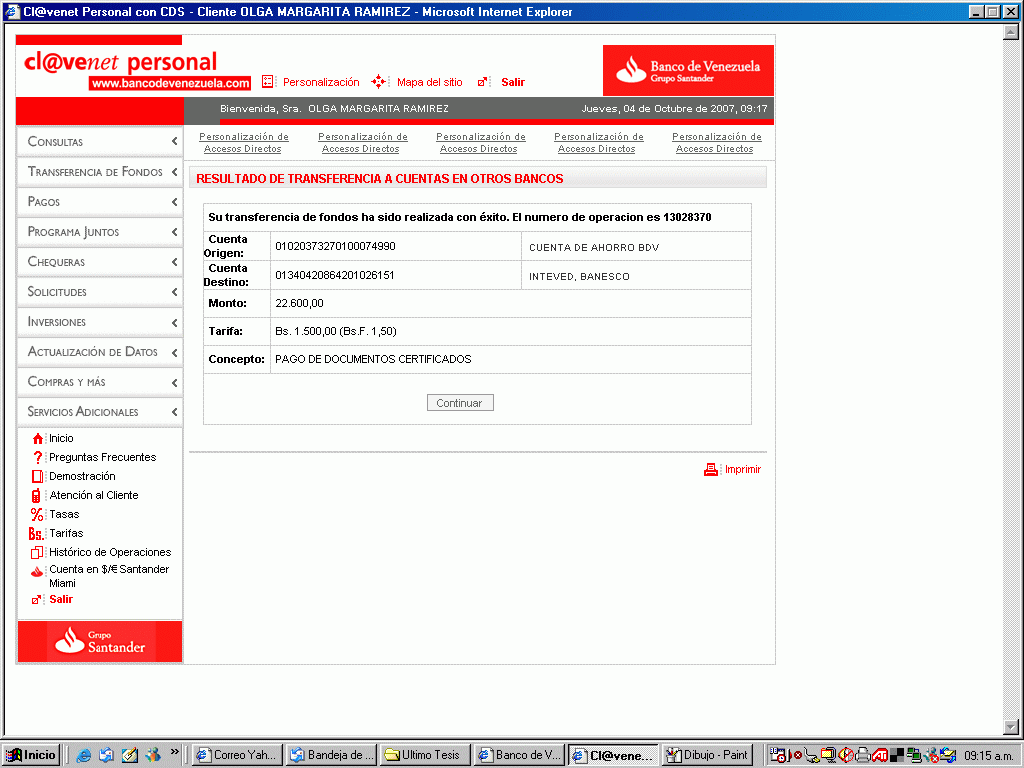Image resolution: width=1024 pixels, height=768 pixels.
Task: Open the Tarifas link text
Action: (x=66, y=534)
